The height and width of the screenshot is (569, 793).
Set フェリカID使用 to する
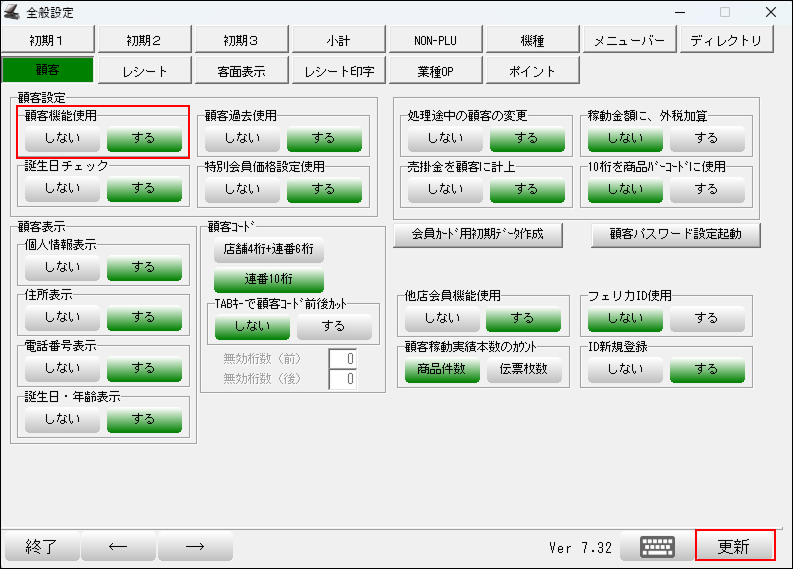click(x=707, y=318)
